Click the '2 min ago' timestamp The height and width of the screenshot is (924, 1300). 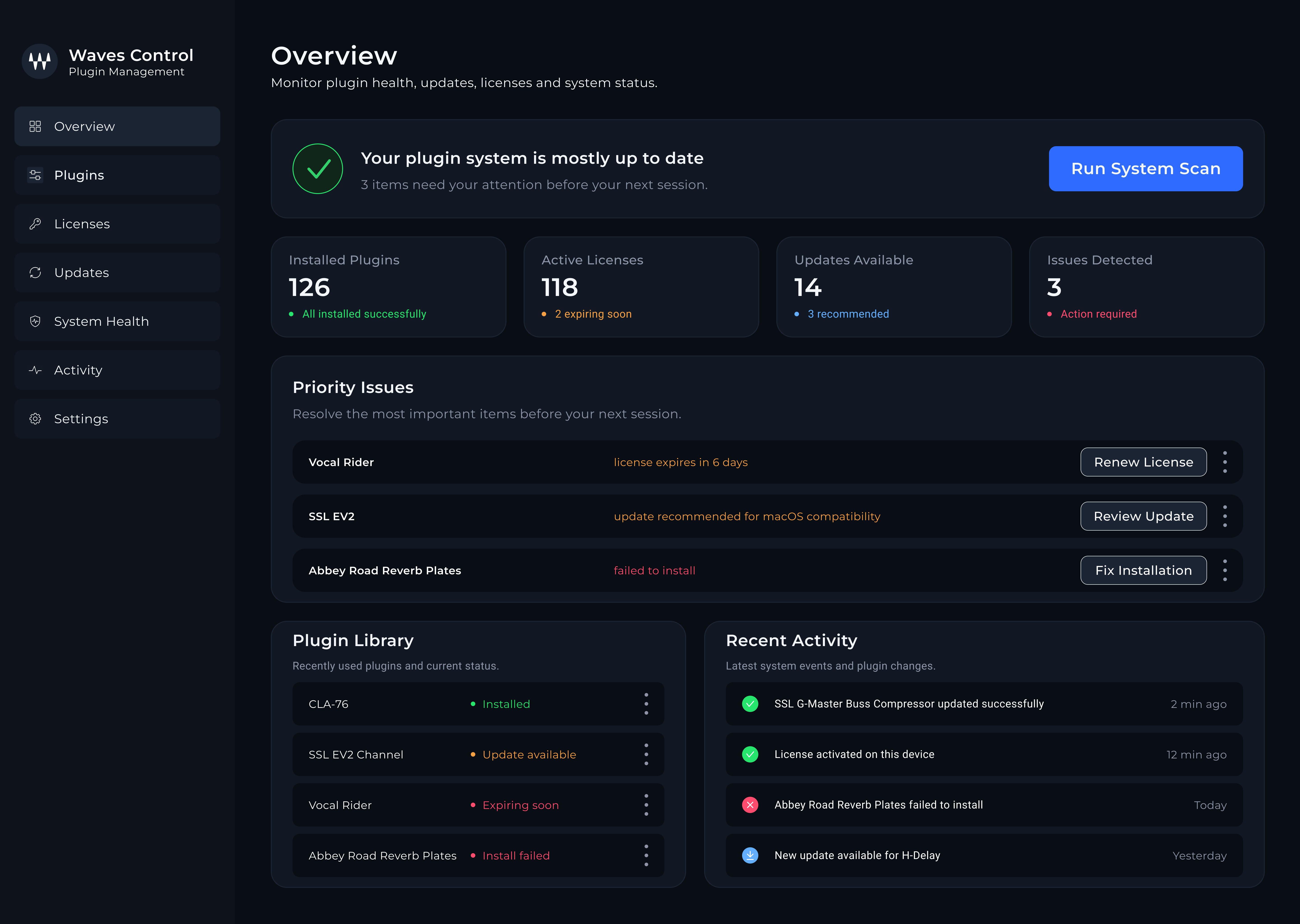(1199, 704)
